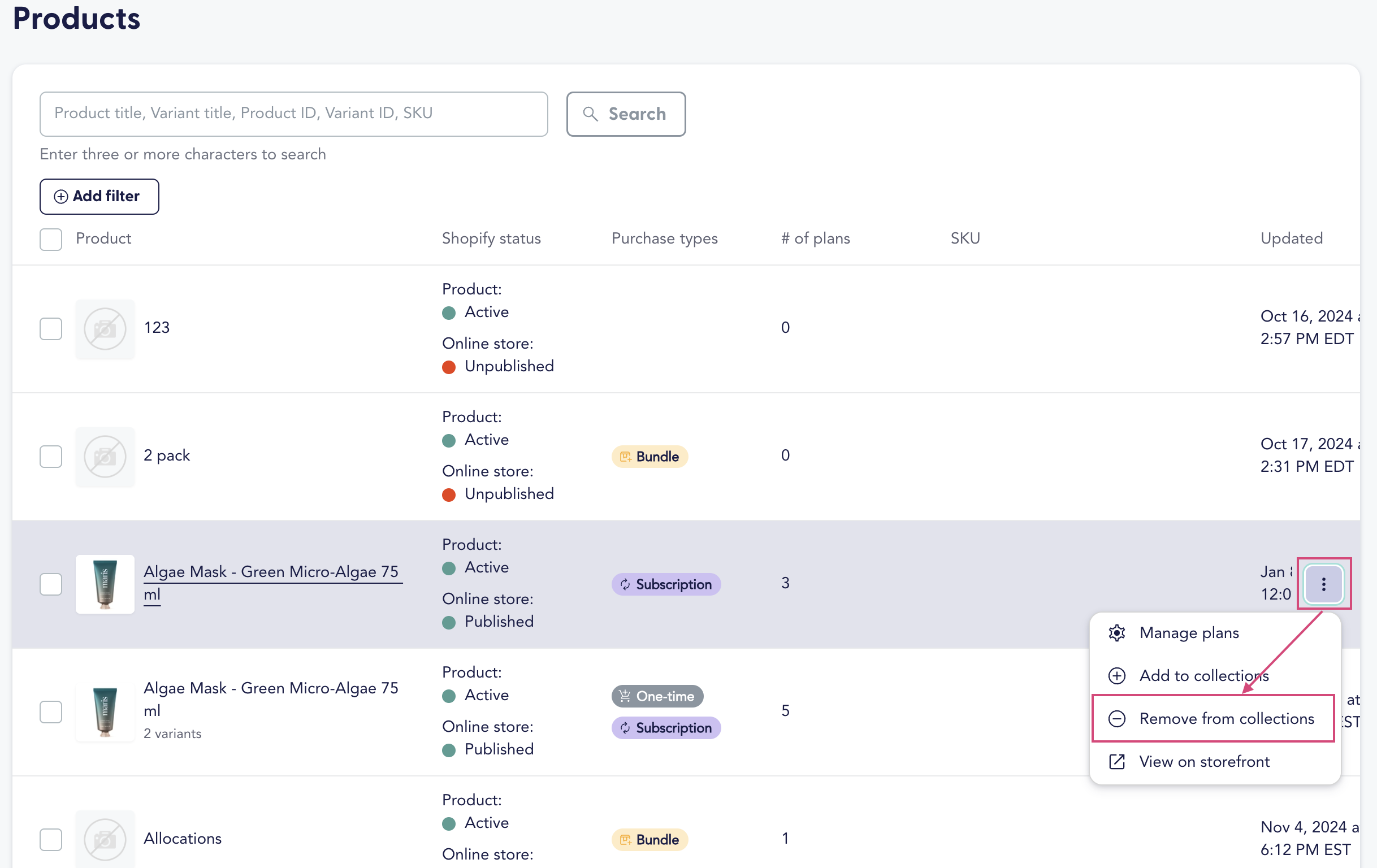Click the Bundle badge on 2 pack row
This screenshot has width=1377, height=868.
649,456
